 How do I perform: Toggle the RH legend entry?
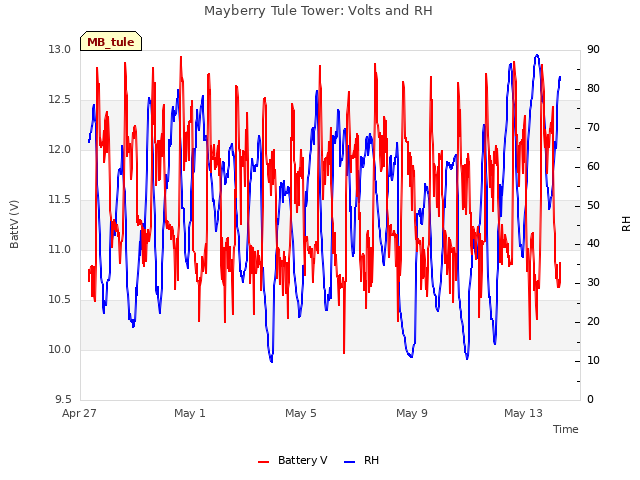[x=362, y=460]
